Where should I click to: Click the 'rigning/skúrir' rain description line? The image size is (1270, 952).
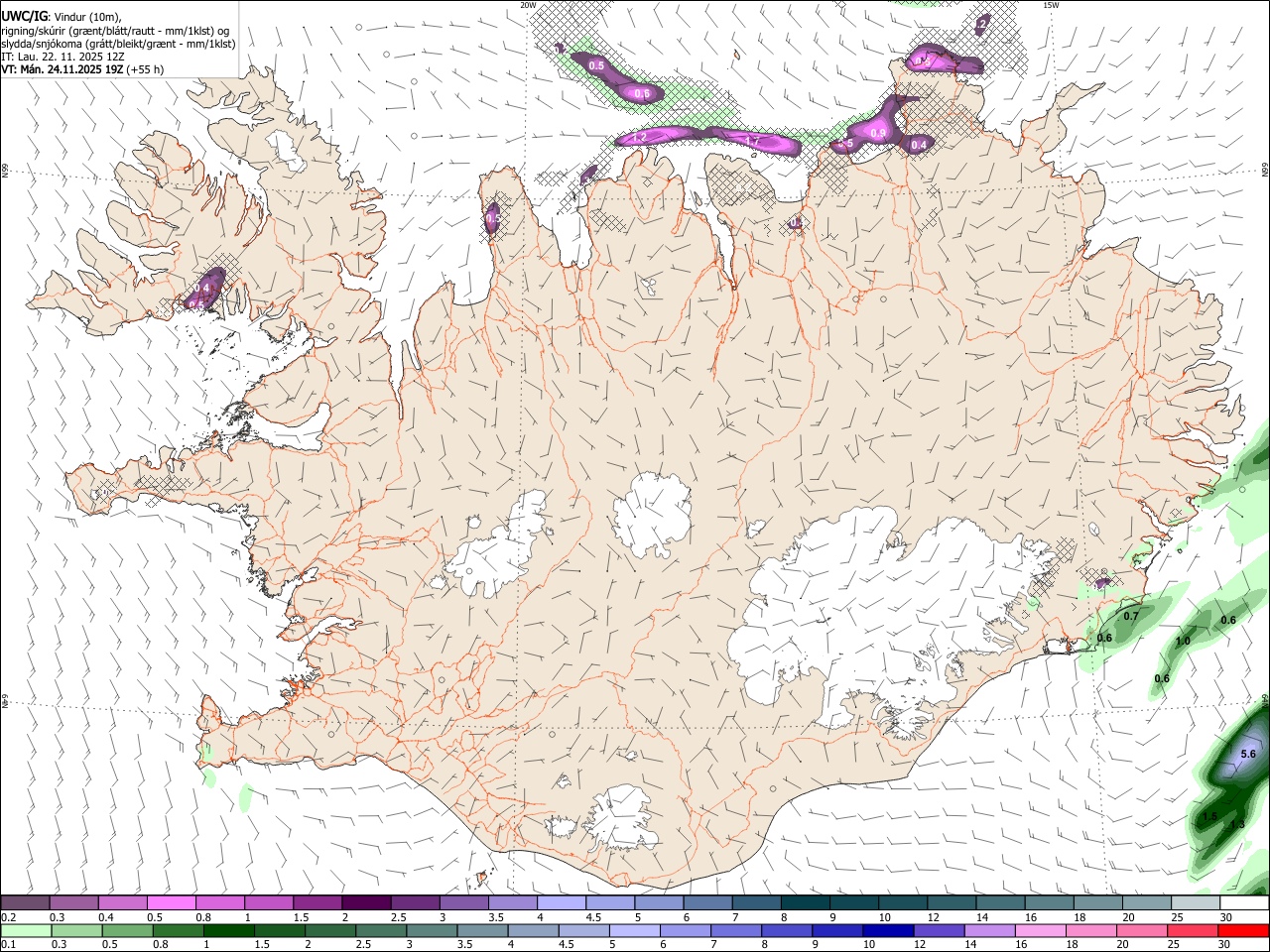pyautogui.click(x=115, y=31)
